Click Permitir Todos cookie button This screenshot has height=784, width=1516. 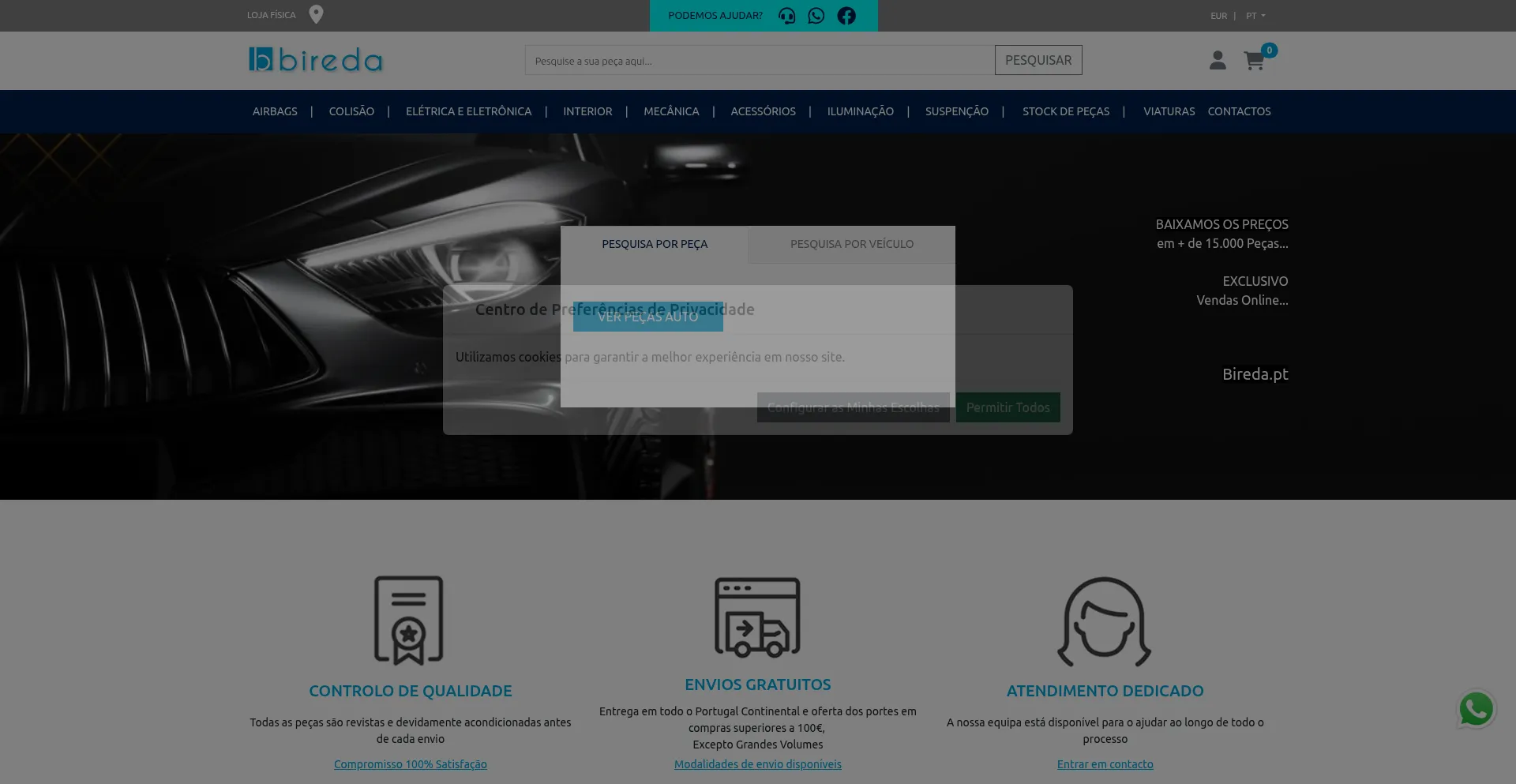pos(1008,407)
